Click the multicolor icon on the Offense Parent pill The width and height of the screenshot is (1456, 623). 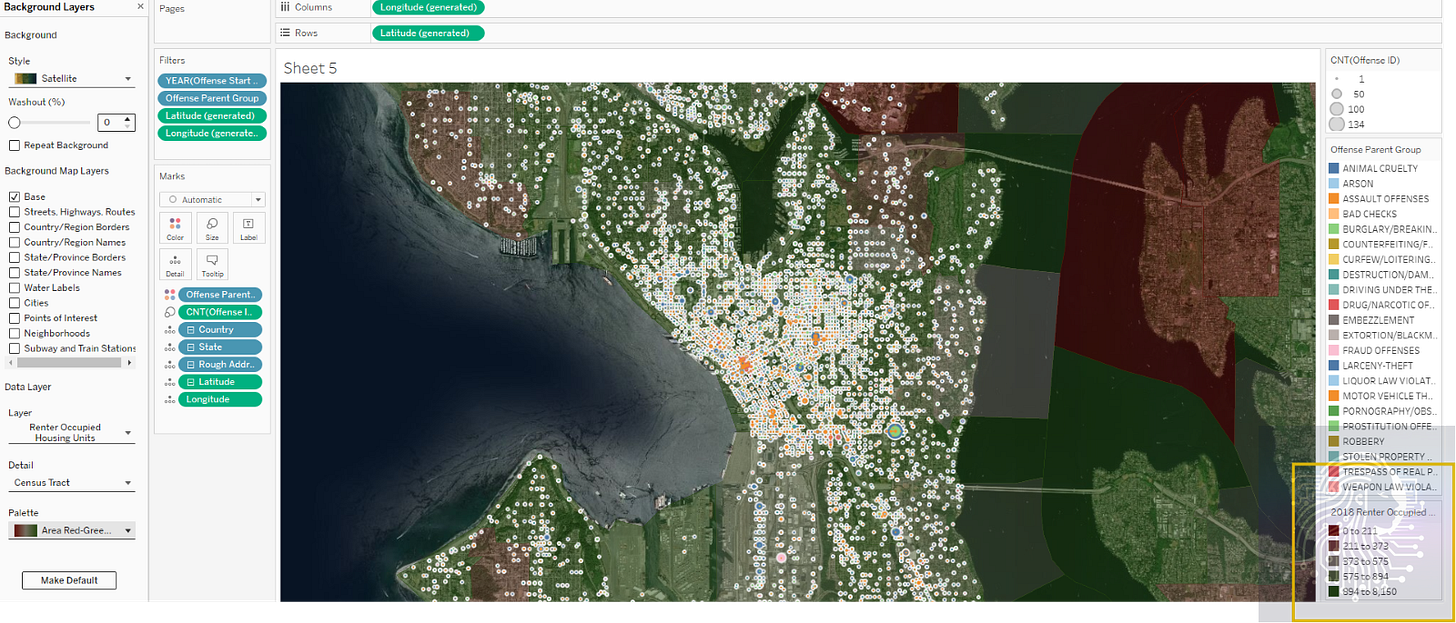[x=167, y=294]
